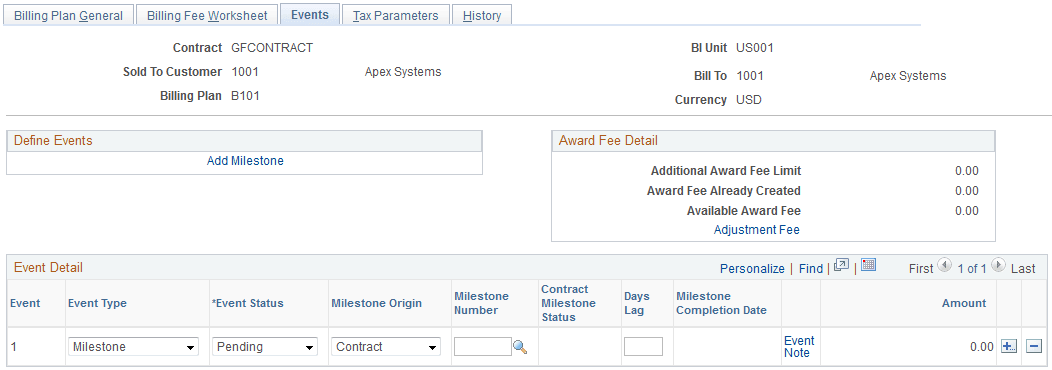Open the Event Status dropdown
The height and width of the screenshot is (370, 1052).
pyautogui.click(x=264, y=346)
